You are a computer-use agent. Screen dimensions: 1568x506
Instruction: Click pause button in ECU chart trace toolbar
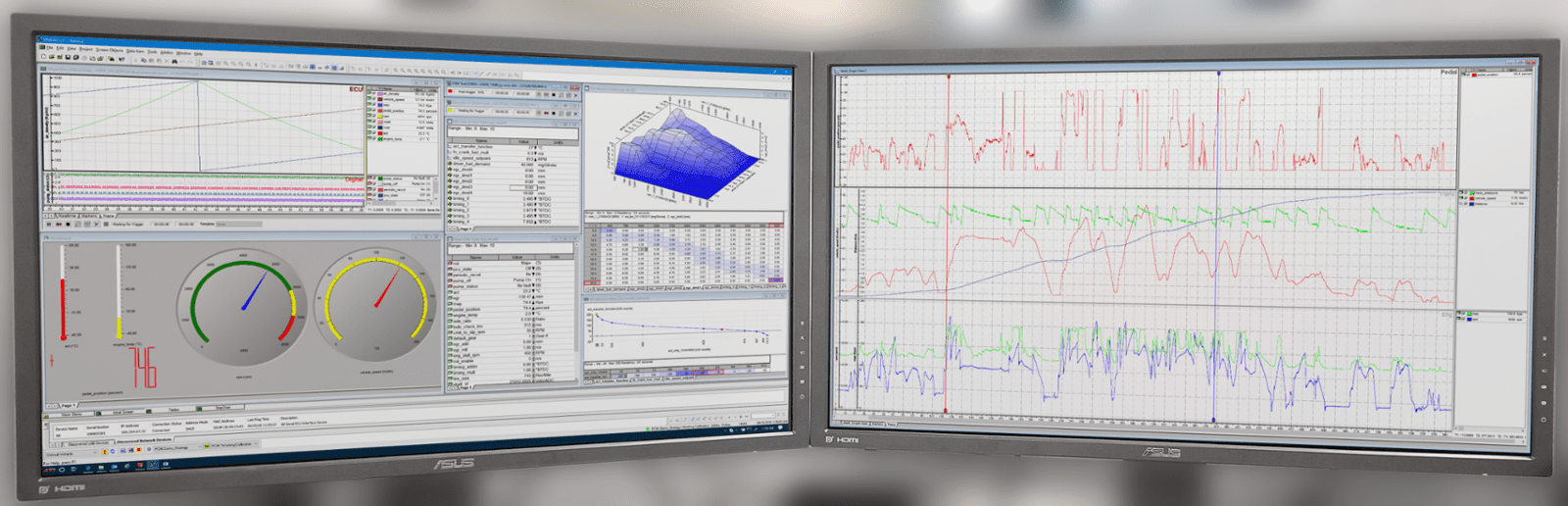click(49, 224)
